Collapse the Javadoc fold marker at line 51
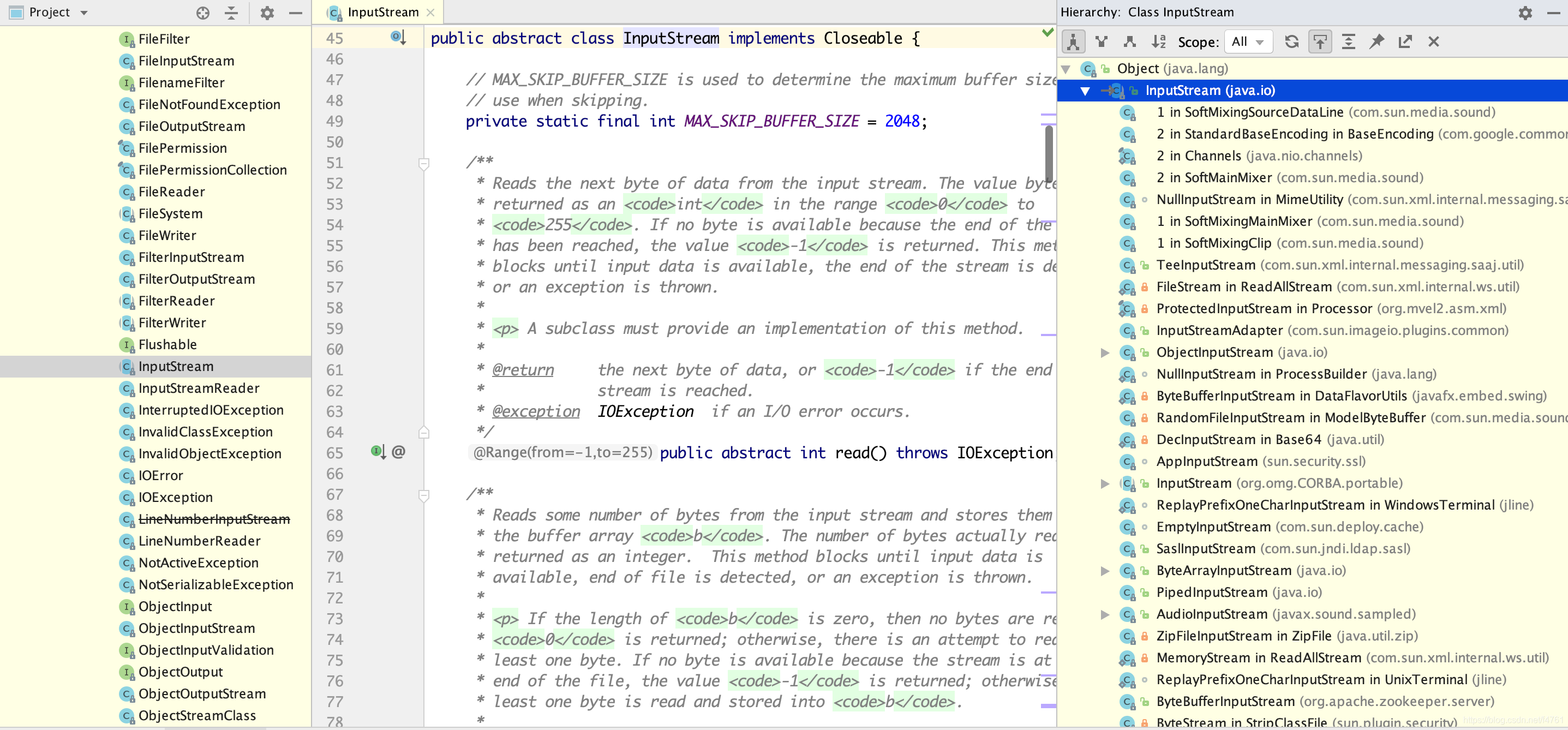This screenshot has width=1568, height=730. tap(424, 163)
